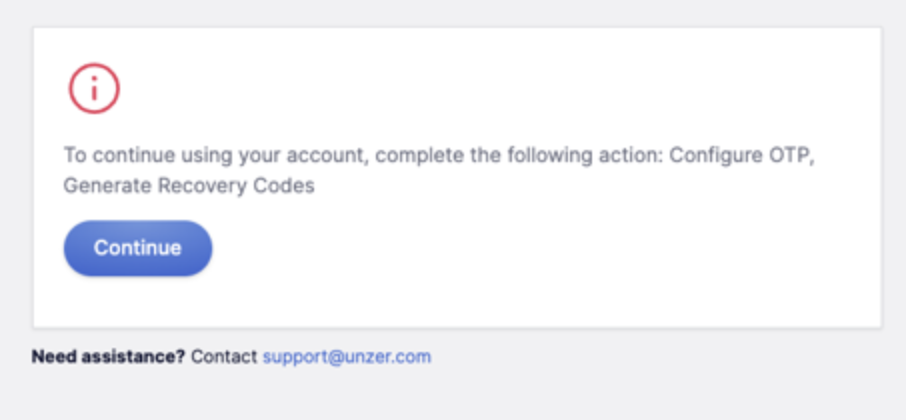Click 'To continue using your account' sentence start
Image resolution: width=906 pixels, height=420 pixels.
214,156
